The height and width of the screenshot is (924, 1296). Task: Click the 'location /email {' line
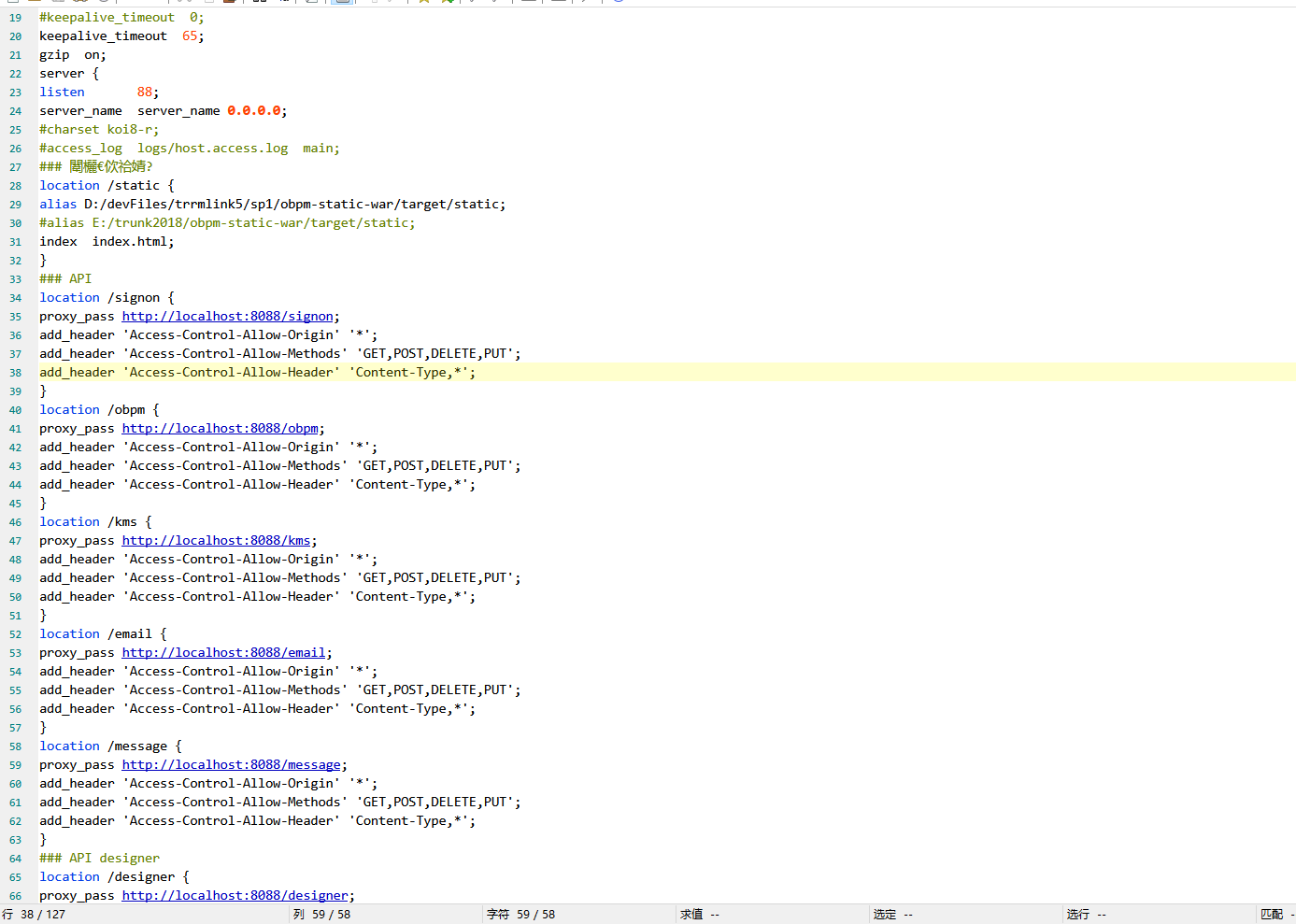point(103,634)
